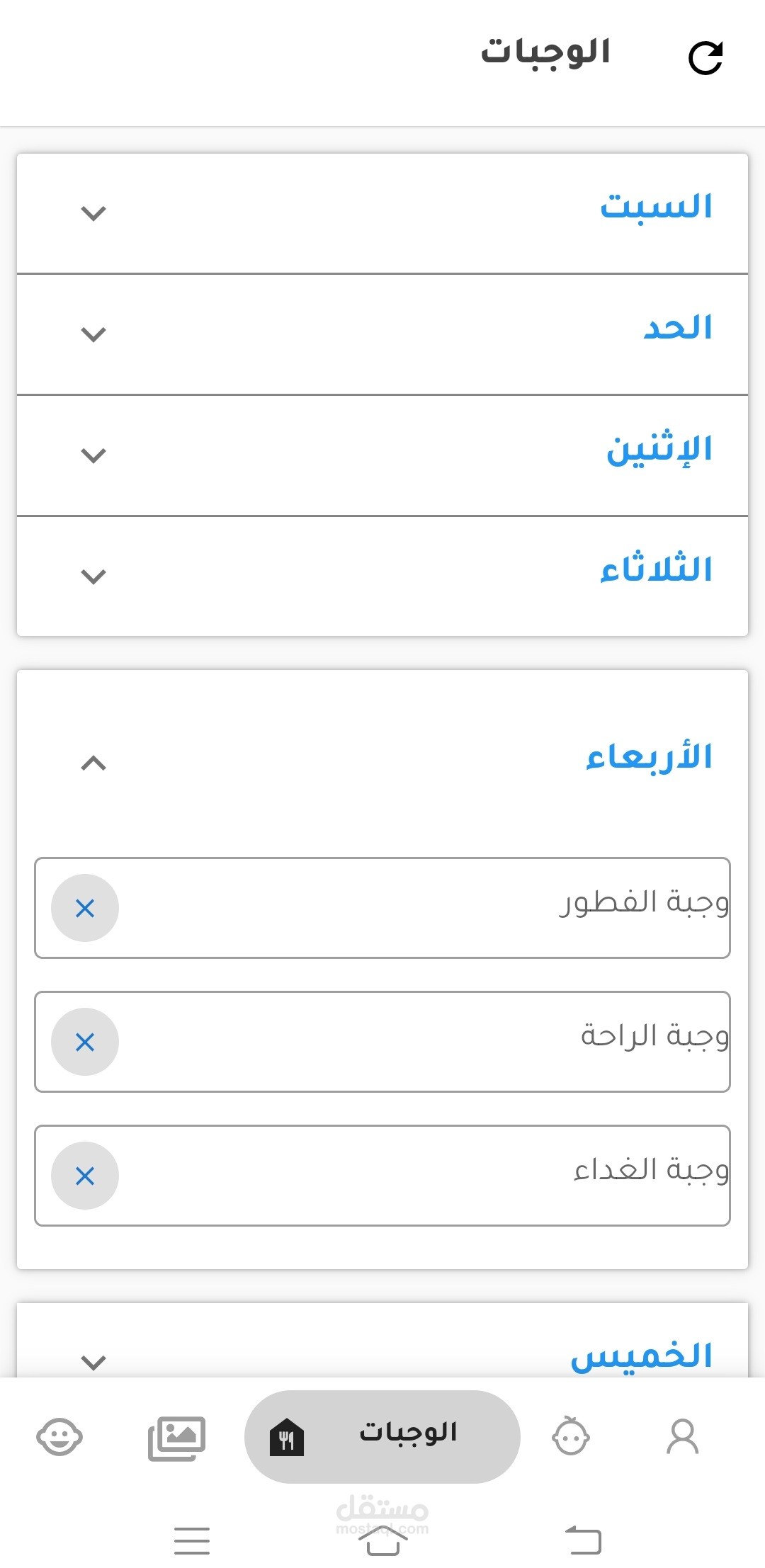Open the baby face tab icon
This screenshot has width=765, height=1568.
(x=570, y=1437)
